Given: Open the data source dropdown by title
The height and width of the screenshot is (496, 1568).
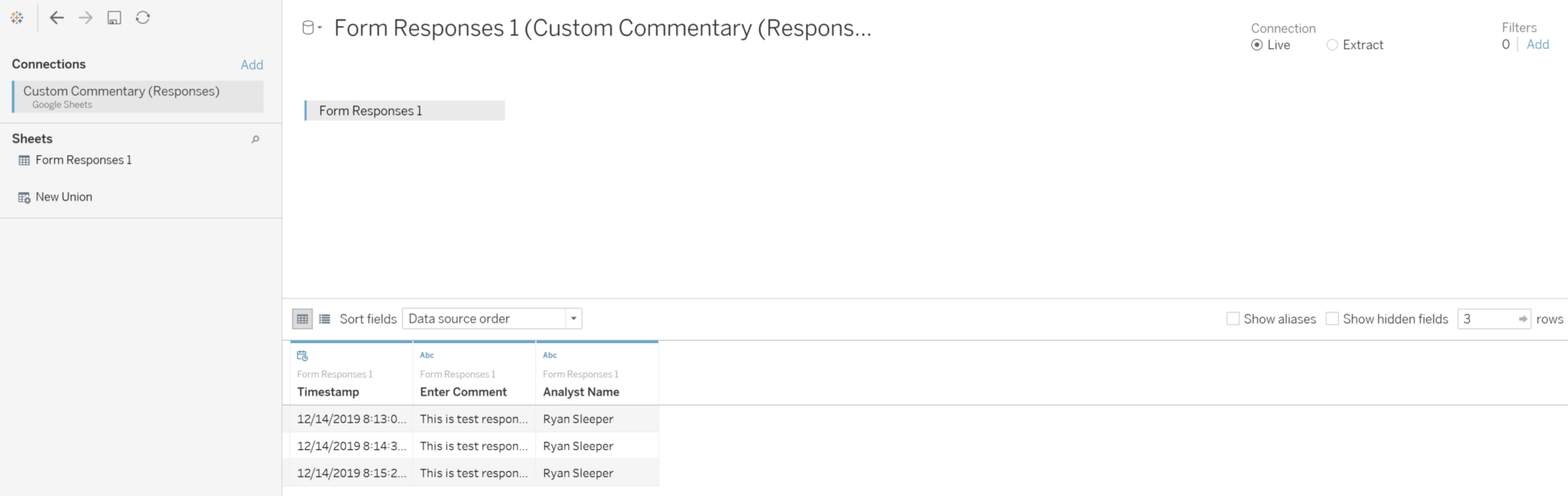Looking at the screenshot, I should [x=311, y=28].
